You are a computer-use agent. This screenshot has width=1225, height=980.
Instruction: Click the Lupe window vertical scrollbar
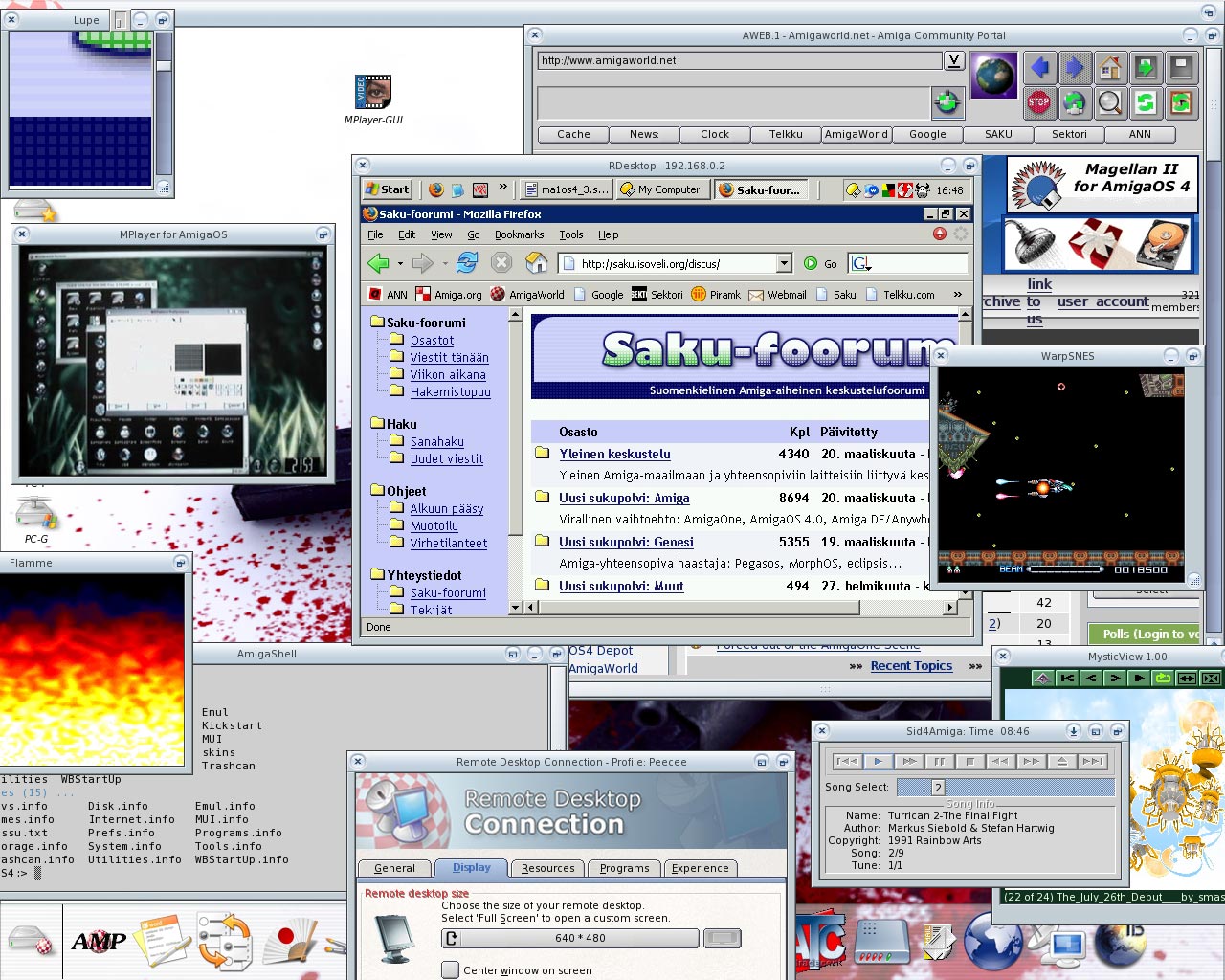(x=164, y=103)
